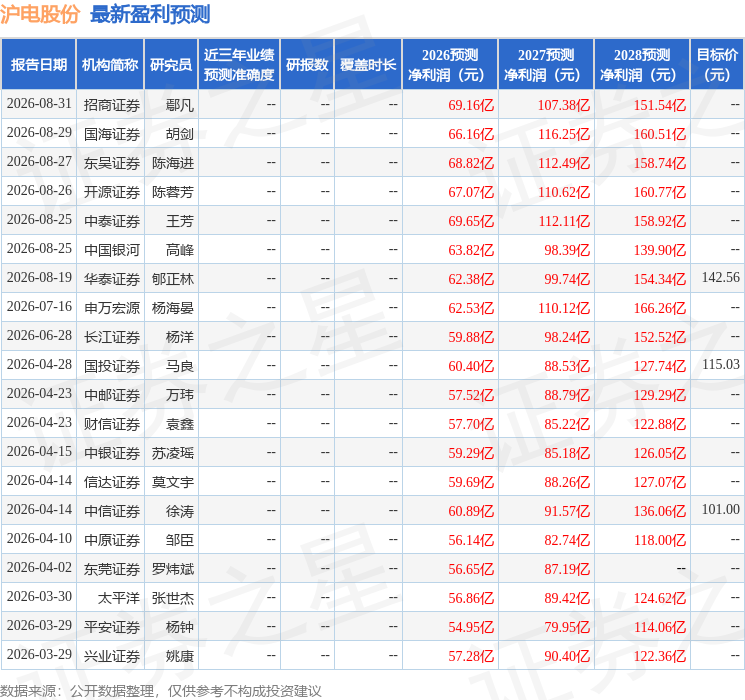Screen dimensions: 745x700
Task: Select 中邮证券 institution cell
Action: tap(112, 395)
